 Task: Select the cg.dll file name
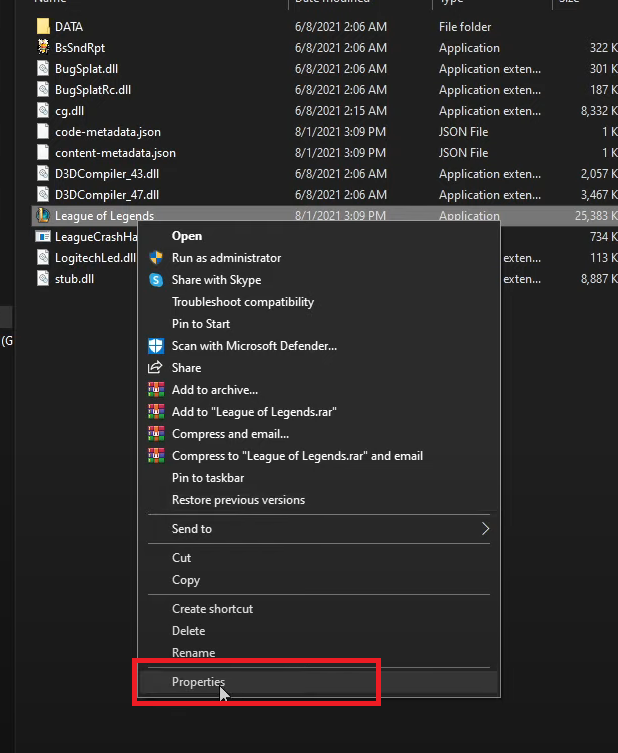point(69,111)
